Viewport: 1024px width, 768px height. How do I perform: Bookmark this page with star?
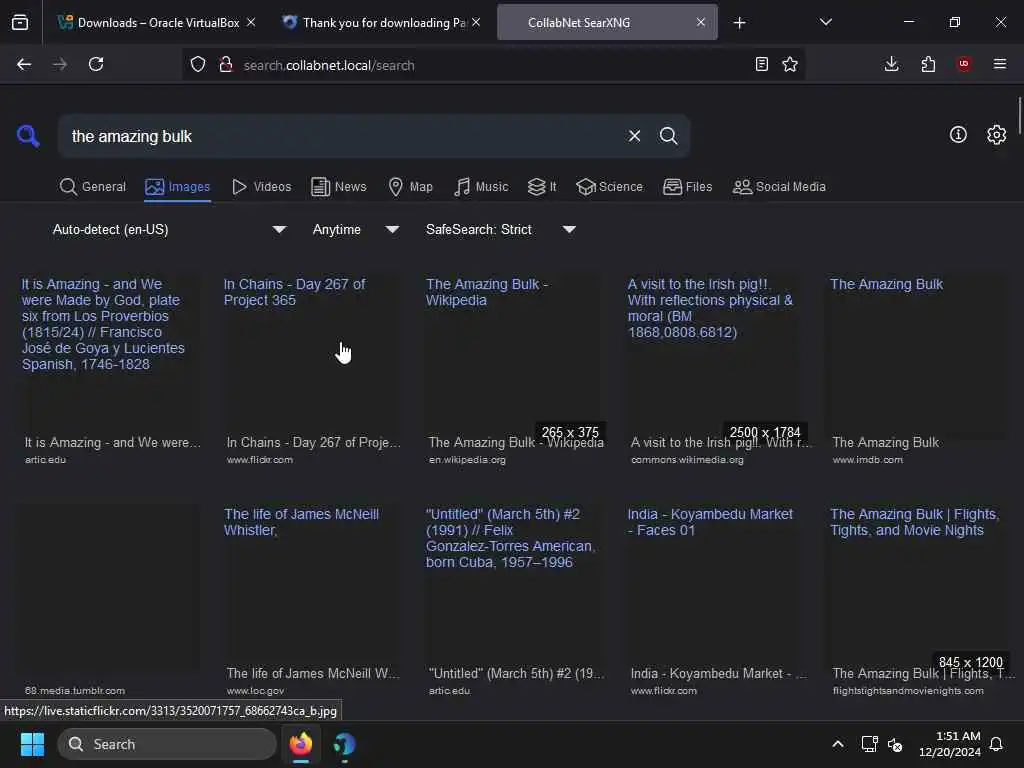[790, 65]
